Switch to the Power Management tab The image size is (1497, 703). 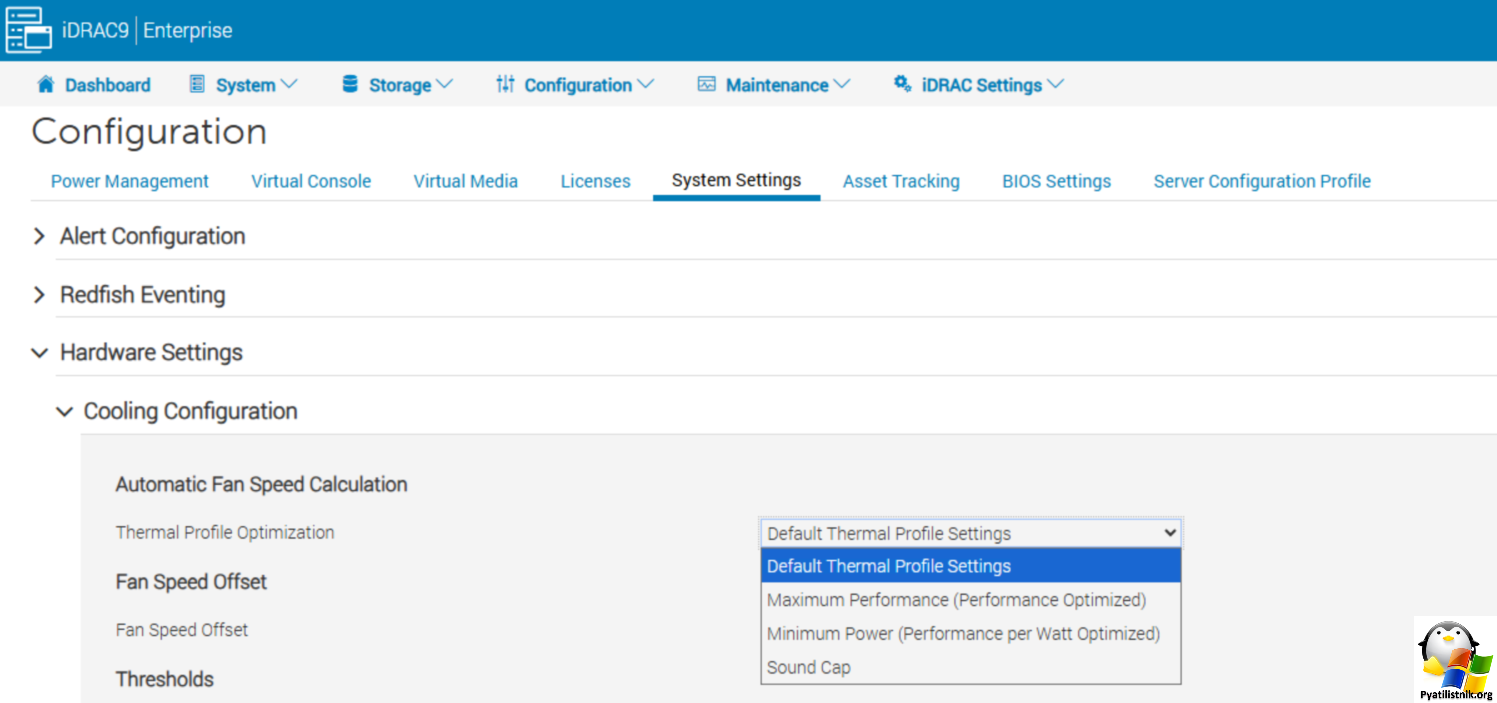click(130, 181)
